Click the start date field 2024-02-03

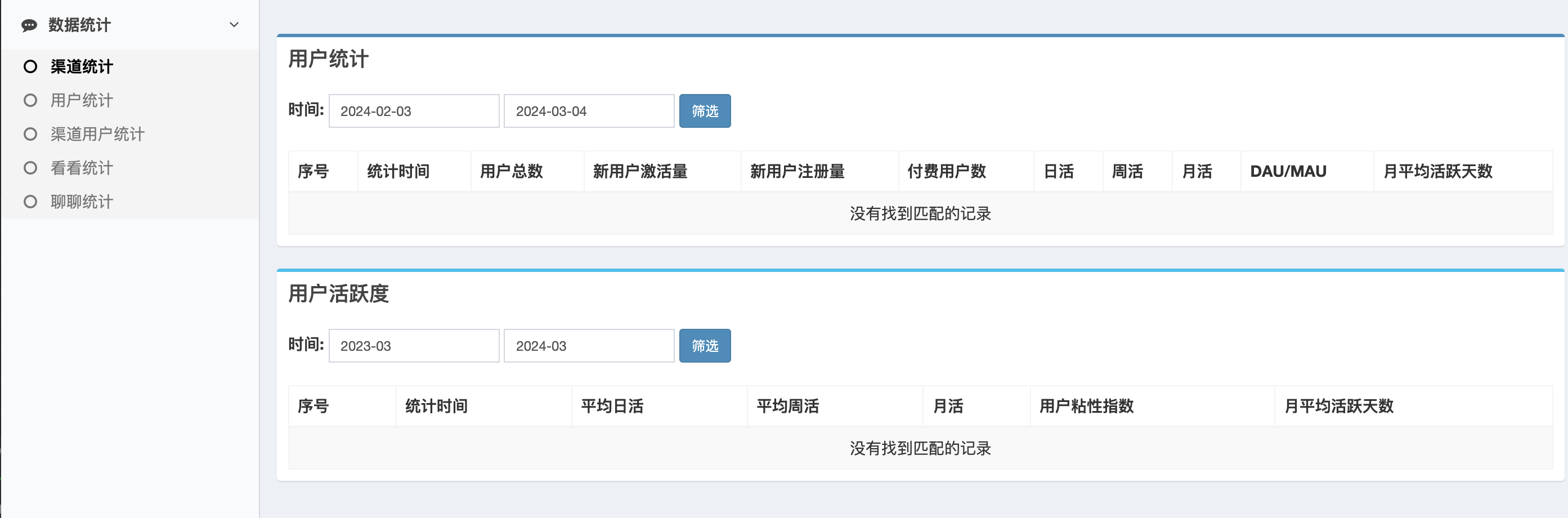coord(414,111)
